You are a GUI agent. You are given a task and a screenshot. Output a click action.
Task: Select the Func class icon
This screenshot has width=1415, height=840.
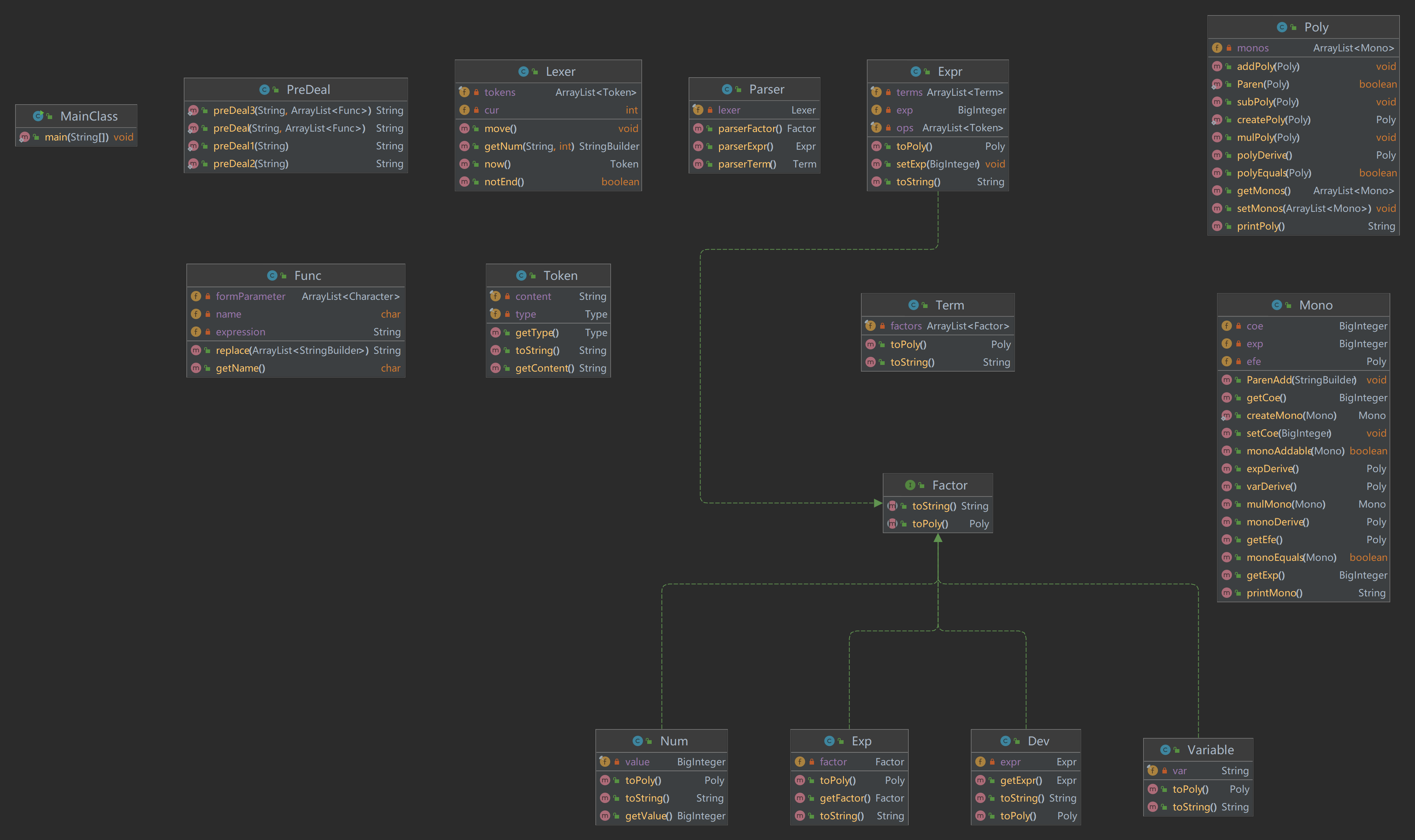pyautogui.click(x=272, y=276)
